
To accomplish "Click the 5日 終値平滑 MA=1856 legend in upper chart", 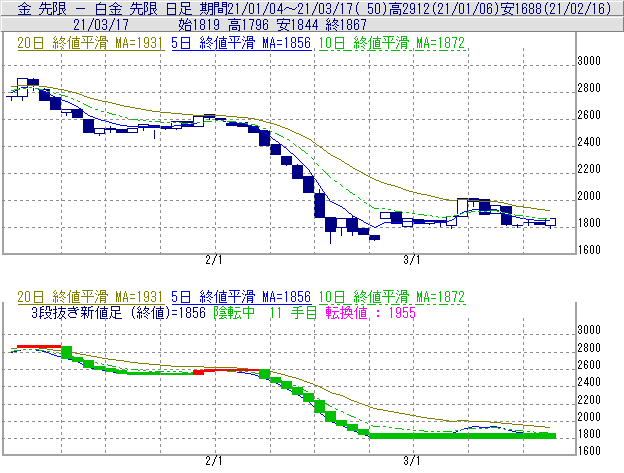I will [x=241, y=43].
